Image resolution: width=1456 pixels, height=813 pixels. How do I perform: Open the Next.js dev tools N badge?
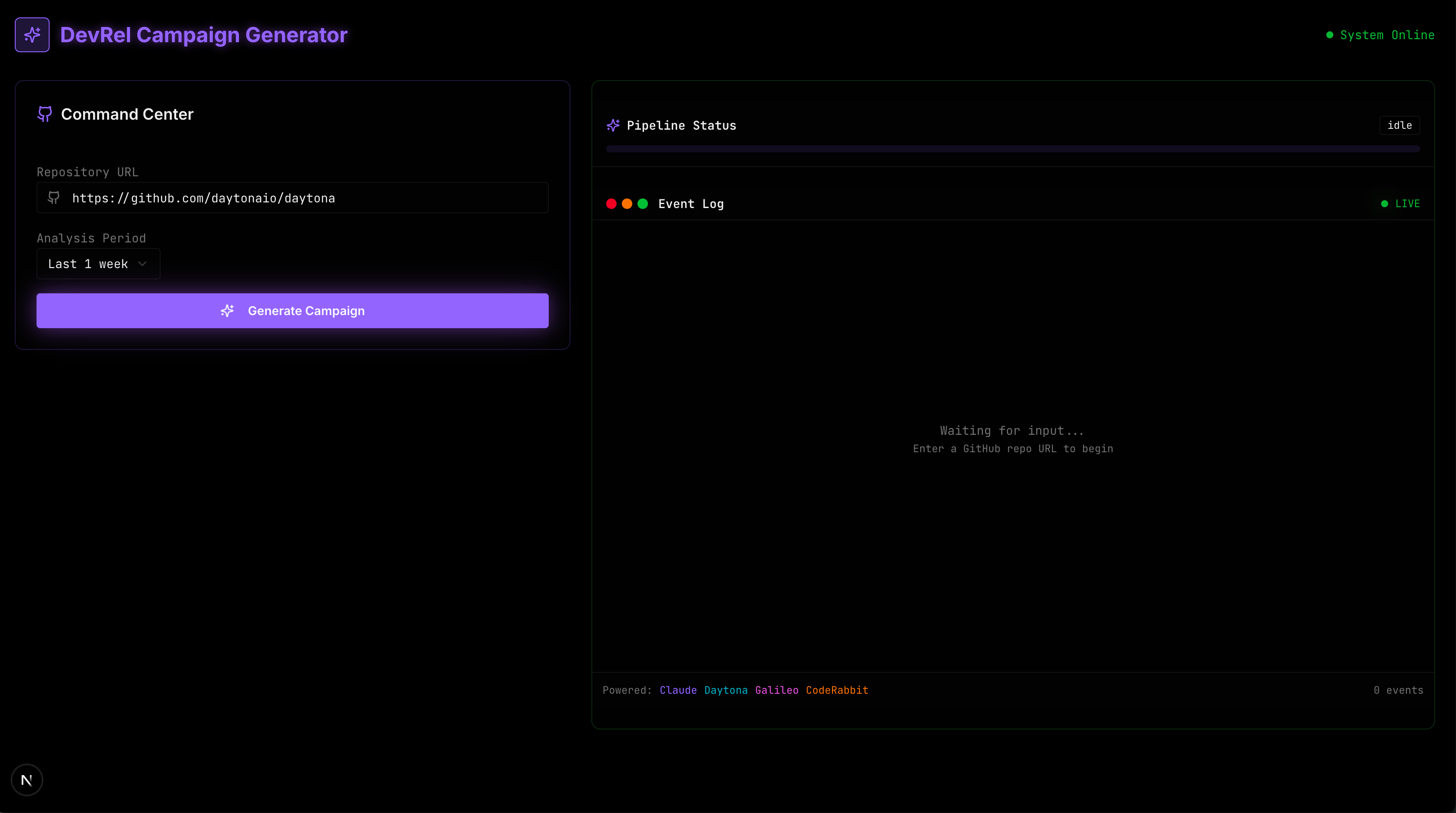27,780
